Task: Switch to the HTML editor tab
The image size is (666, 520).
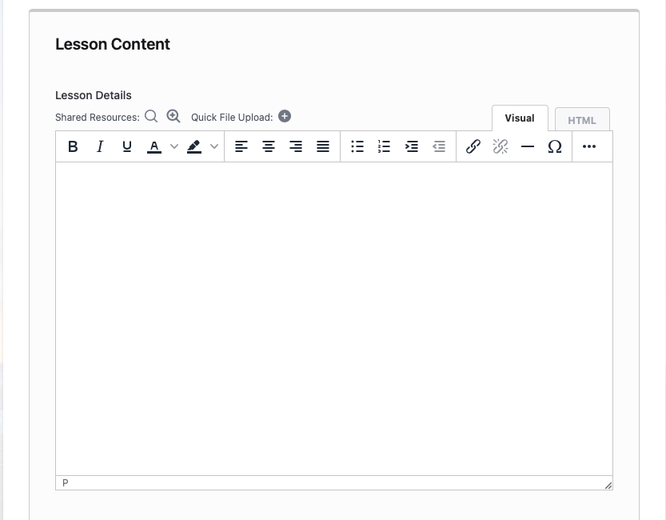Action: coord(582,120)
